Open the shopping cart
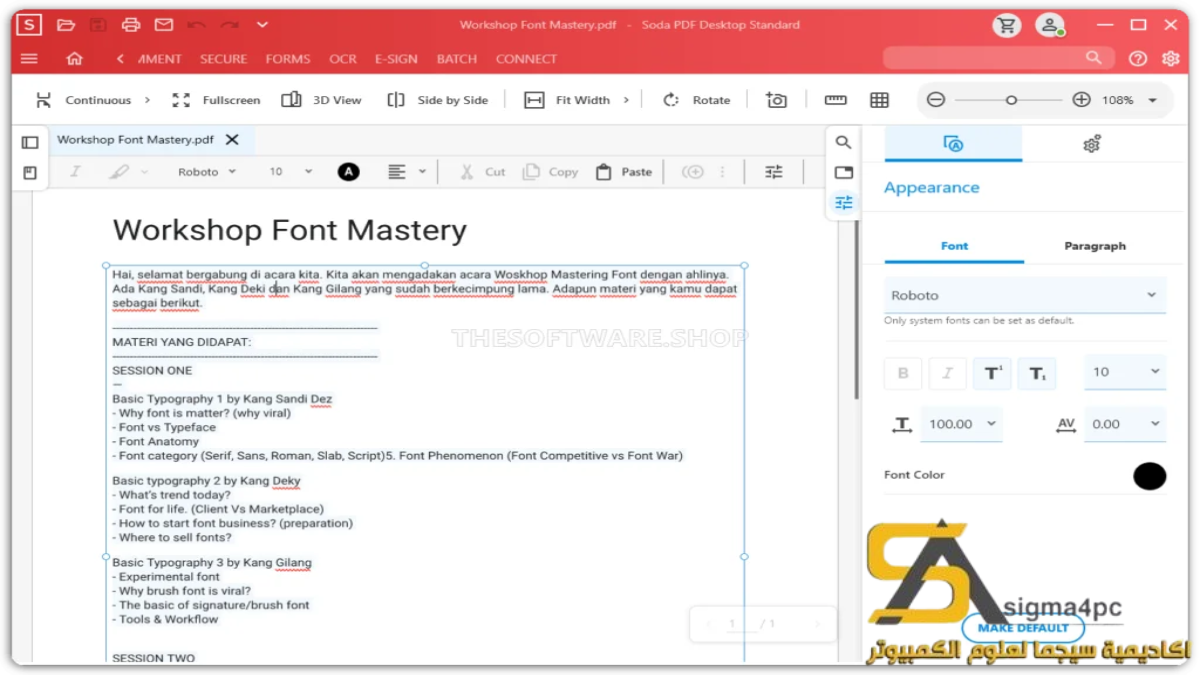 coord(1007,25)
